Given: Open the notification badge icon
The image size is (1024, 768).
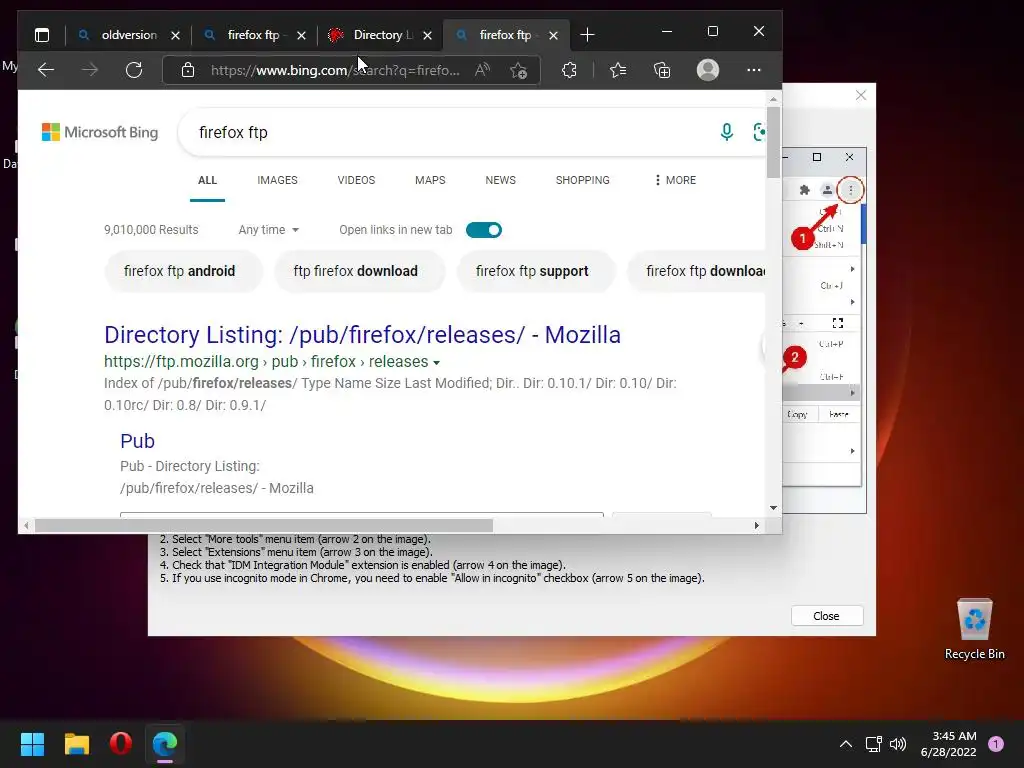Looking at the screenshot, I should pos(996,744).
